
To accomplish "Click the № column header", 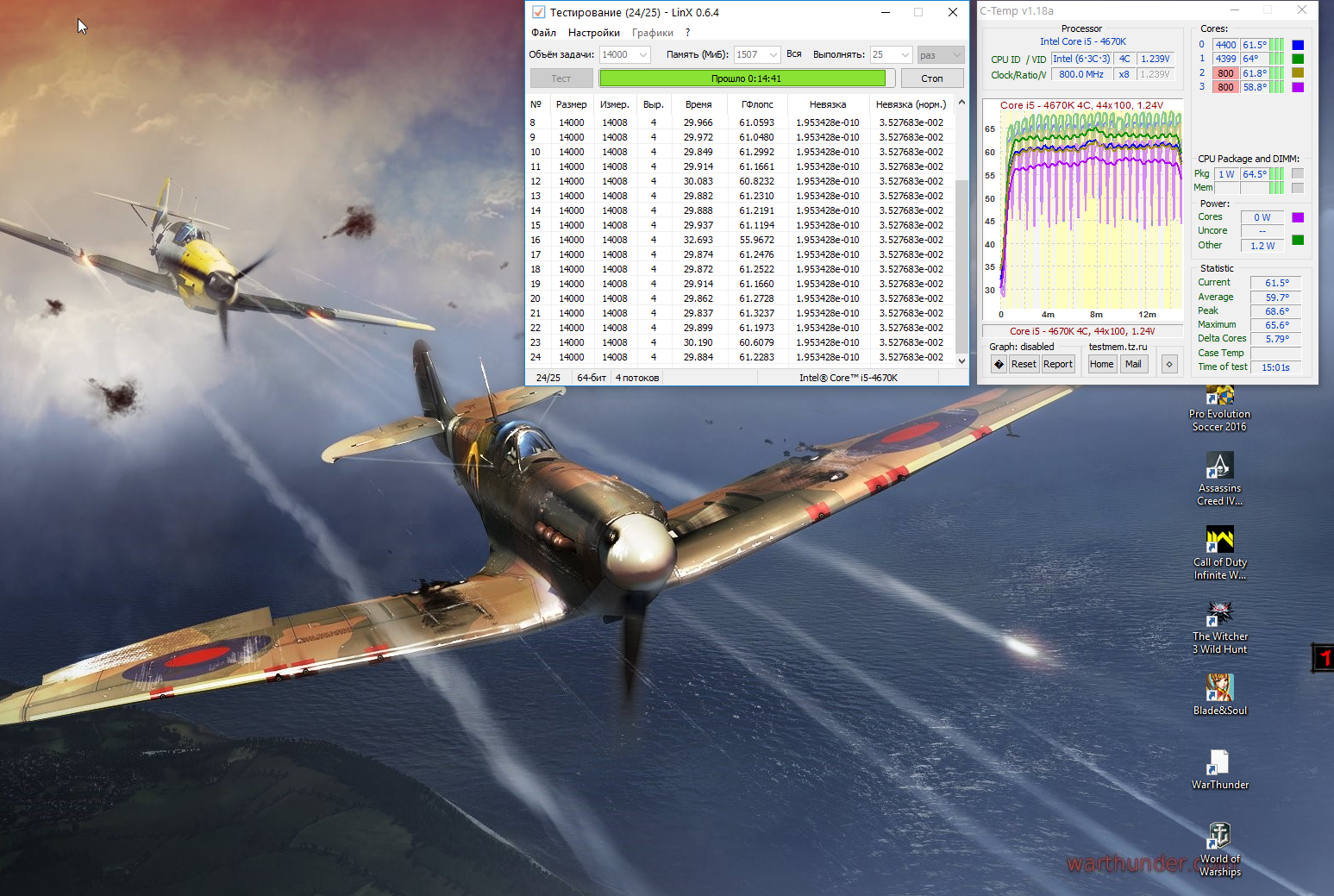I will [x=536, y=104].
